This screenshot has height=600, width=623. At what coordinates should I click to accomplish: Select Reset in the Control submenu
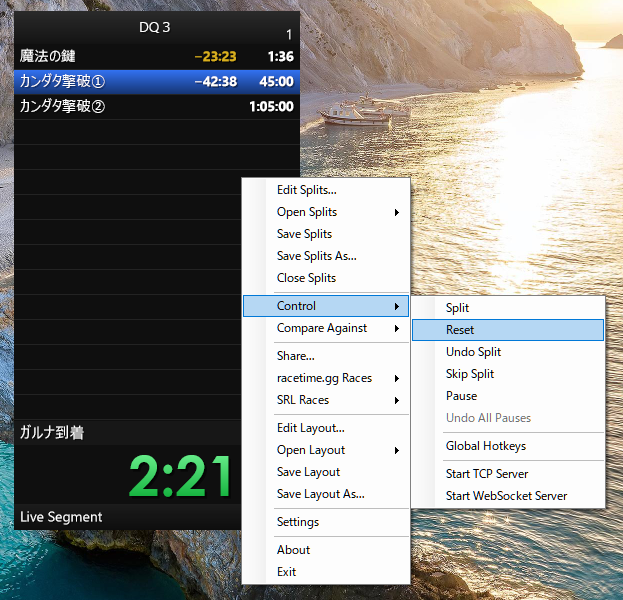(460, 330)
